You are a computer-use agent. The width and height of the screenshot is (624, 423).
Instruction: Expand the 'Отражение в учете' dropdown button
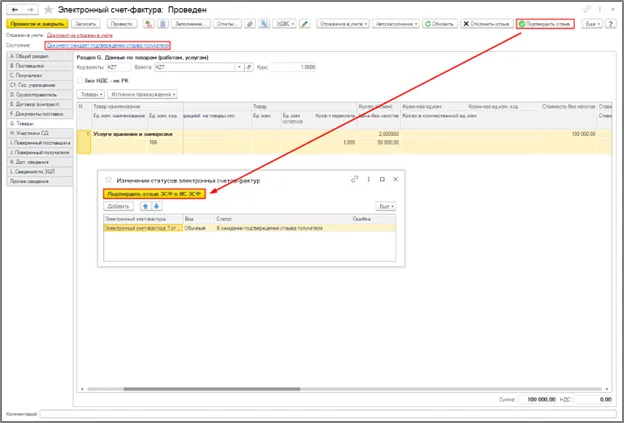click(343, 24)
